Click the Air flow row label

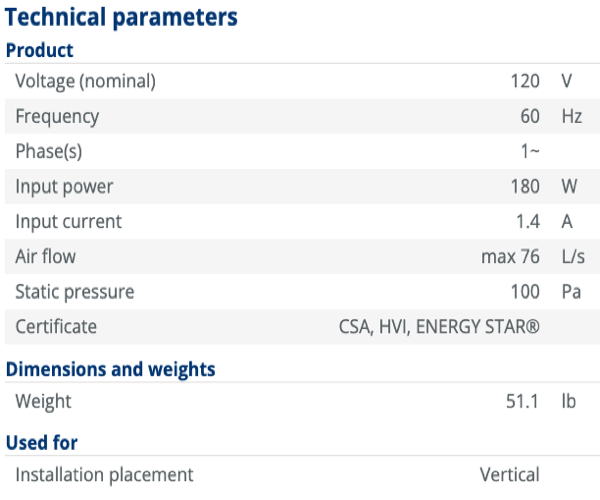[x=46, y=256]
